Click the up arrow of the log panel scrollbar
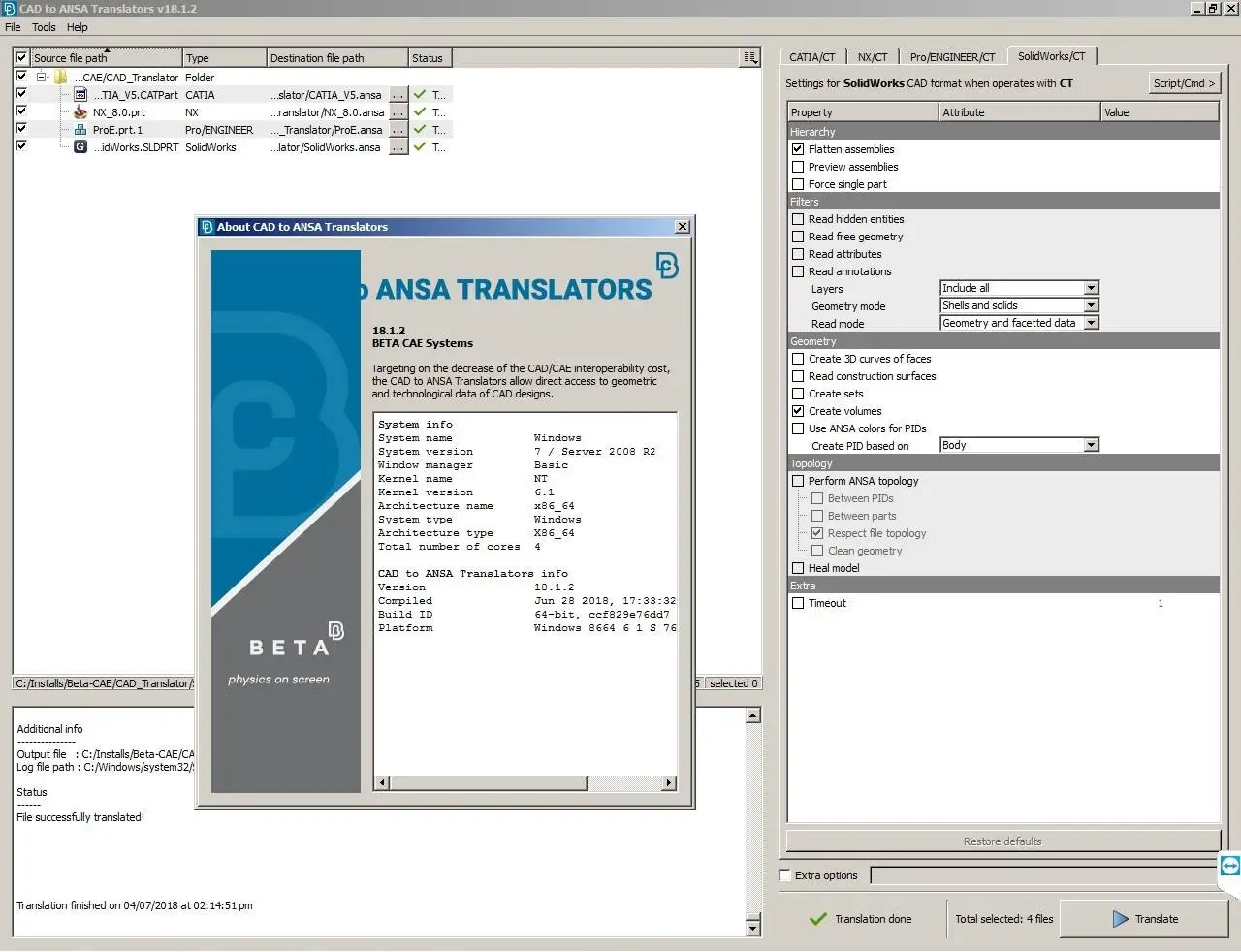 (753, 716)
